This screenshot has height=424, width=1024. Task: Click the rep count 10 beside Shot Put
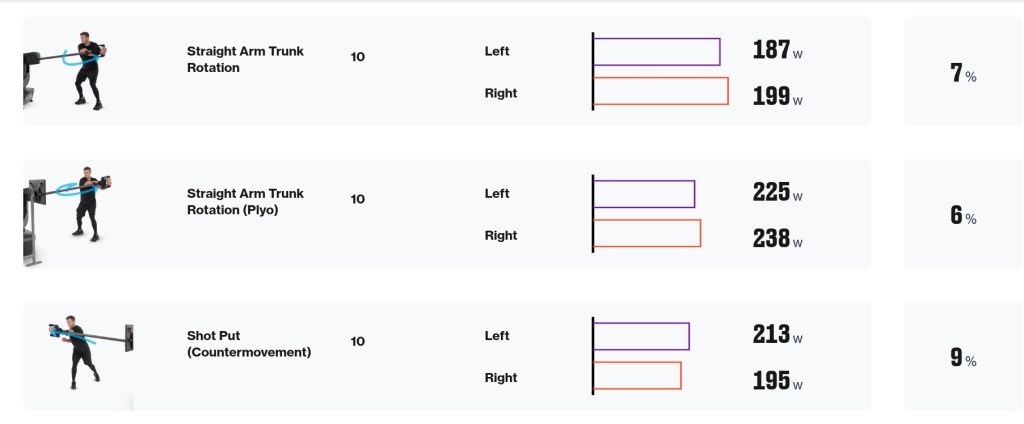358,342
